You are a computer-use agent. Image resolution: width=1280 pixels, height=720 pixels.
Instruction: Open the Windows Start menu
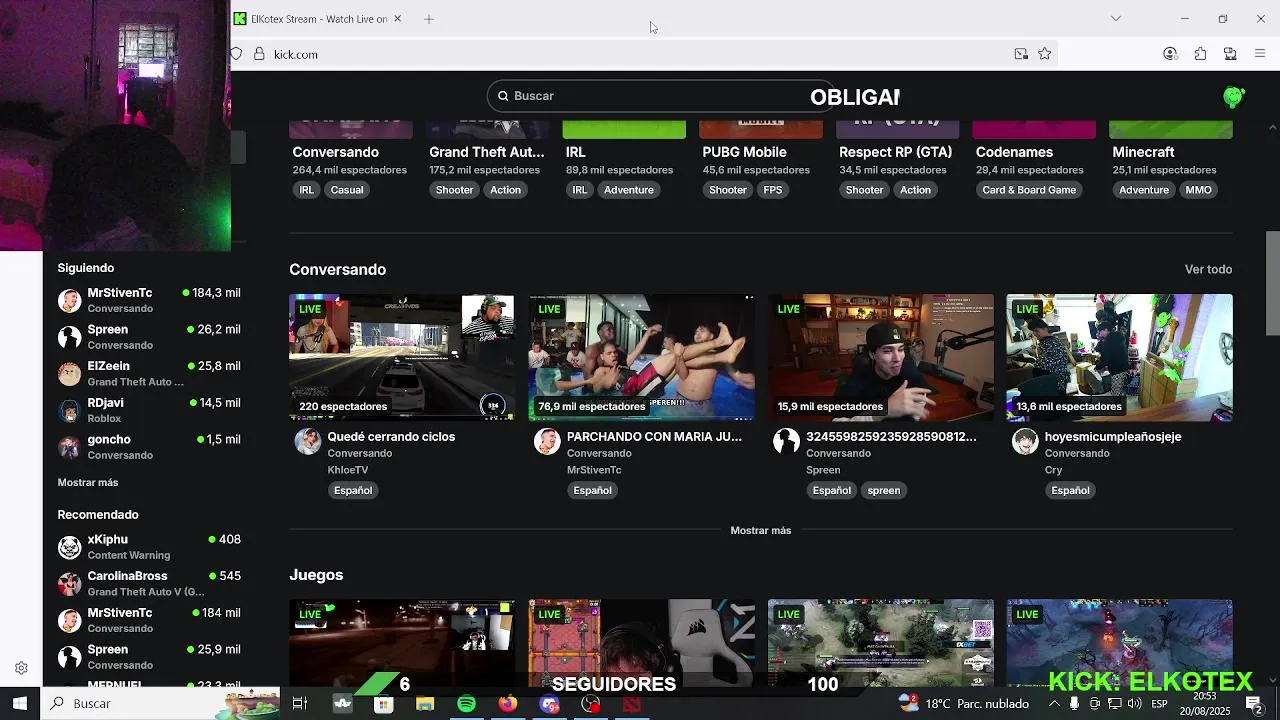click(19, 703)
